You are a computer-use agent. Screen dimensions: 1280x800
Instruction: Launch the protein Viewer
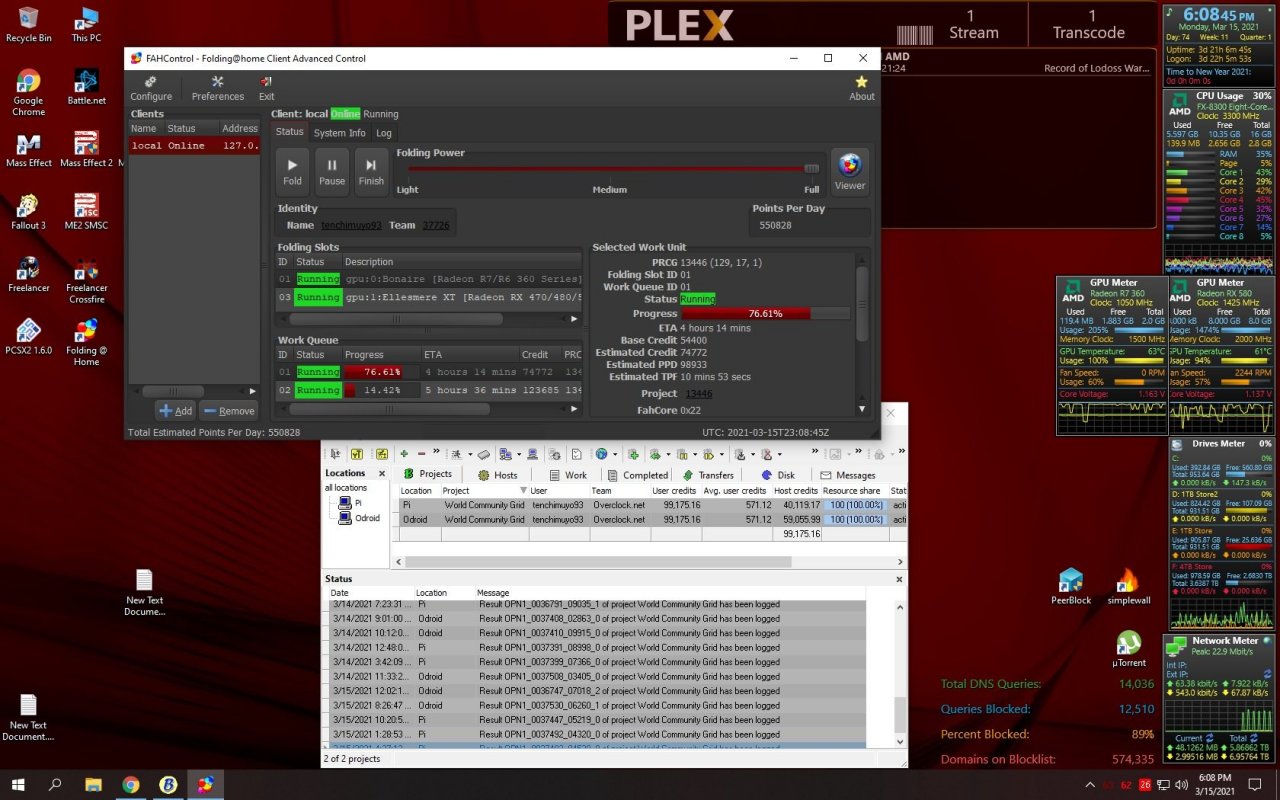pyautogui.click(x=850, y=171)
